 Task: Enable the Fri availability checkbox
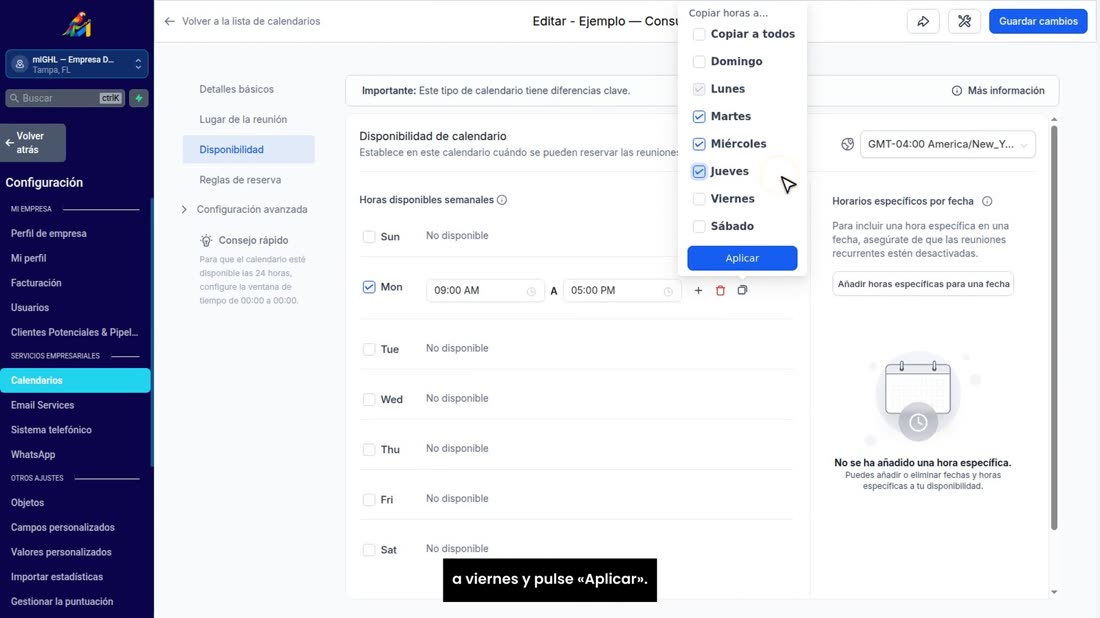tap(369, 499)
